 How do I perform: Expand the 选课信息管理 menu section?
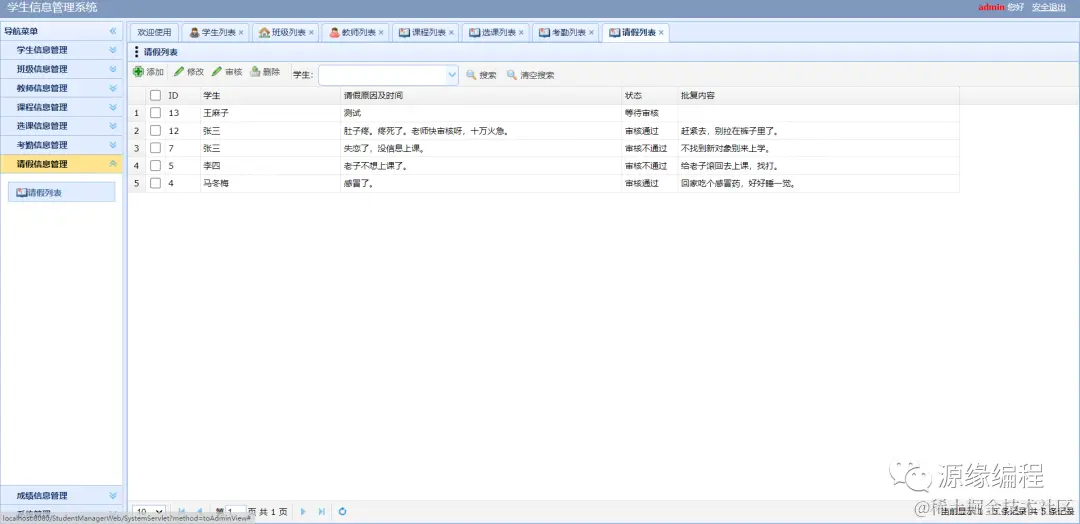[x=113, y=125]
